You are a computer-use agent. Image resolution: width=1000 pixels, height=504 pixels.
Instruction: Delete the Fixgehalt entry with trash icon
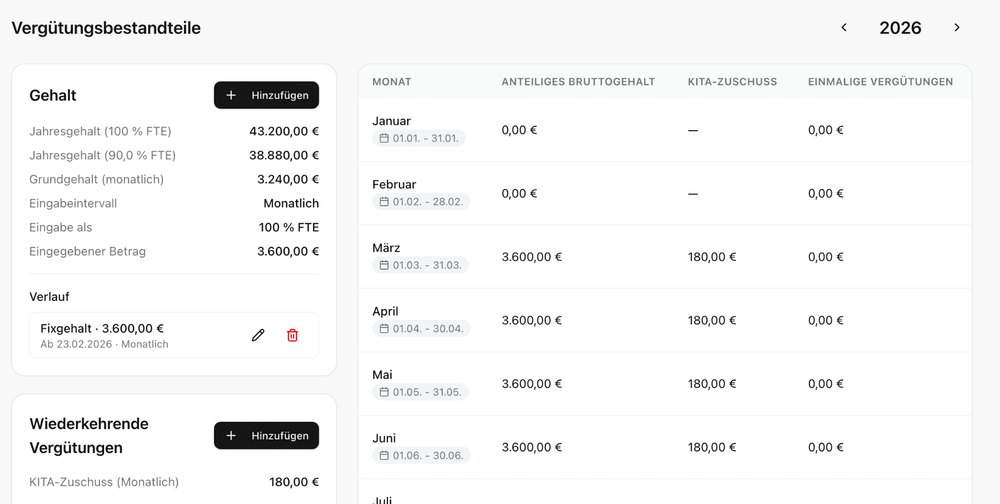[292, 335]
